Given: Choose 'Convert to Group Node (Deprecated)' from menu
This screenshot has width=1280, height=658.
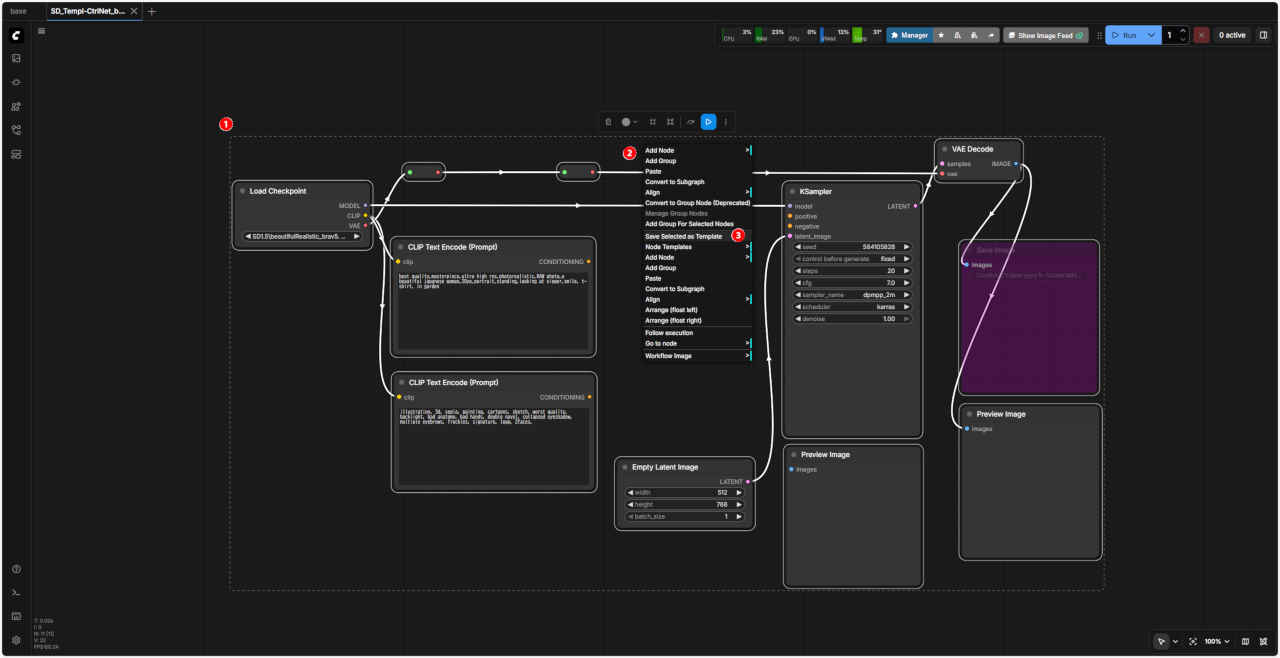Looking at the screenshot, I should [697, 203].
